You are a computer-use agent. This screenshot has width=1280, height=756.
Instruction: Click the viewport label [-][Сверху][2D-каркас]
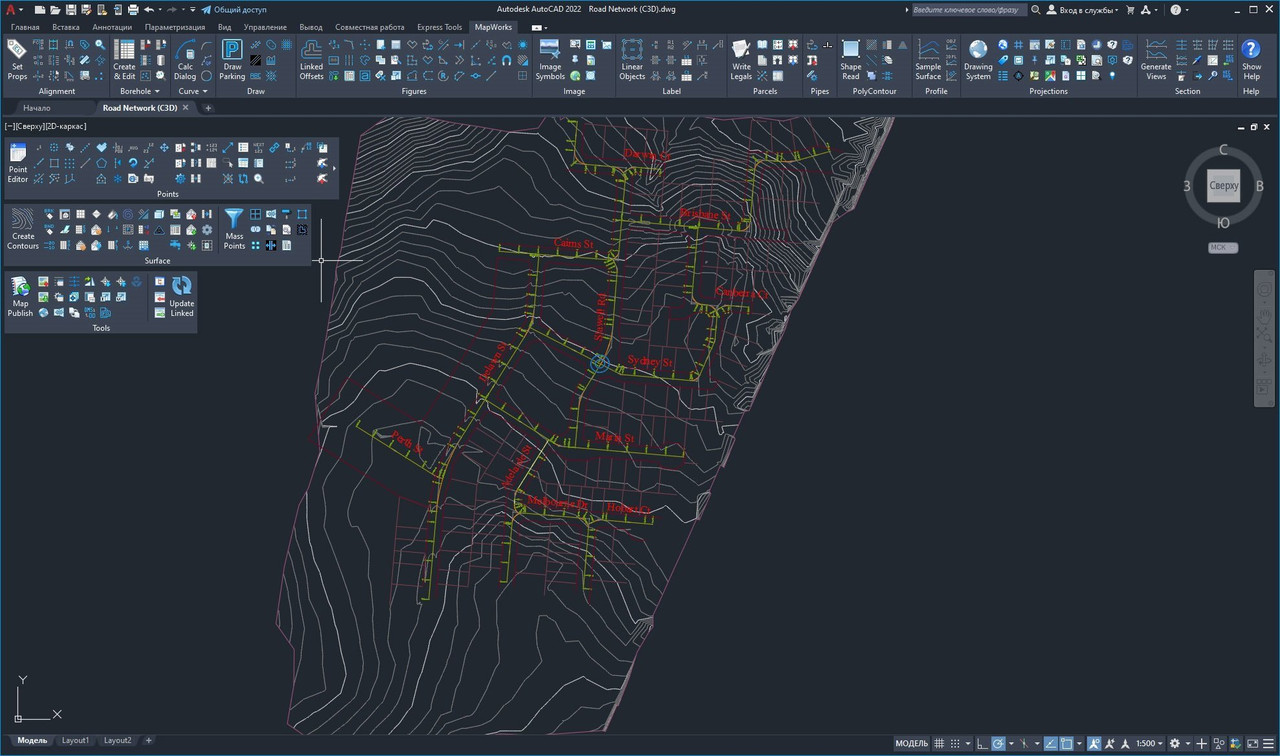[x=45, y=126]
